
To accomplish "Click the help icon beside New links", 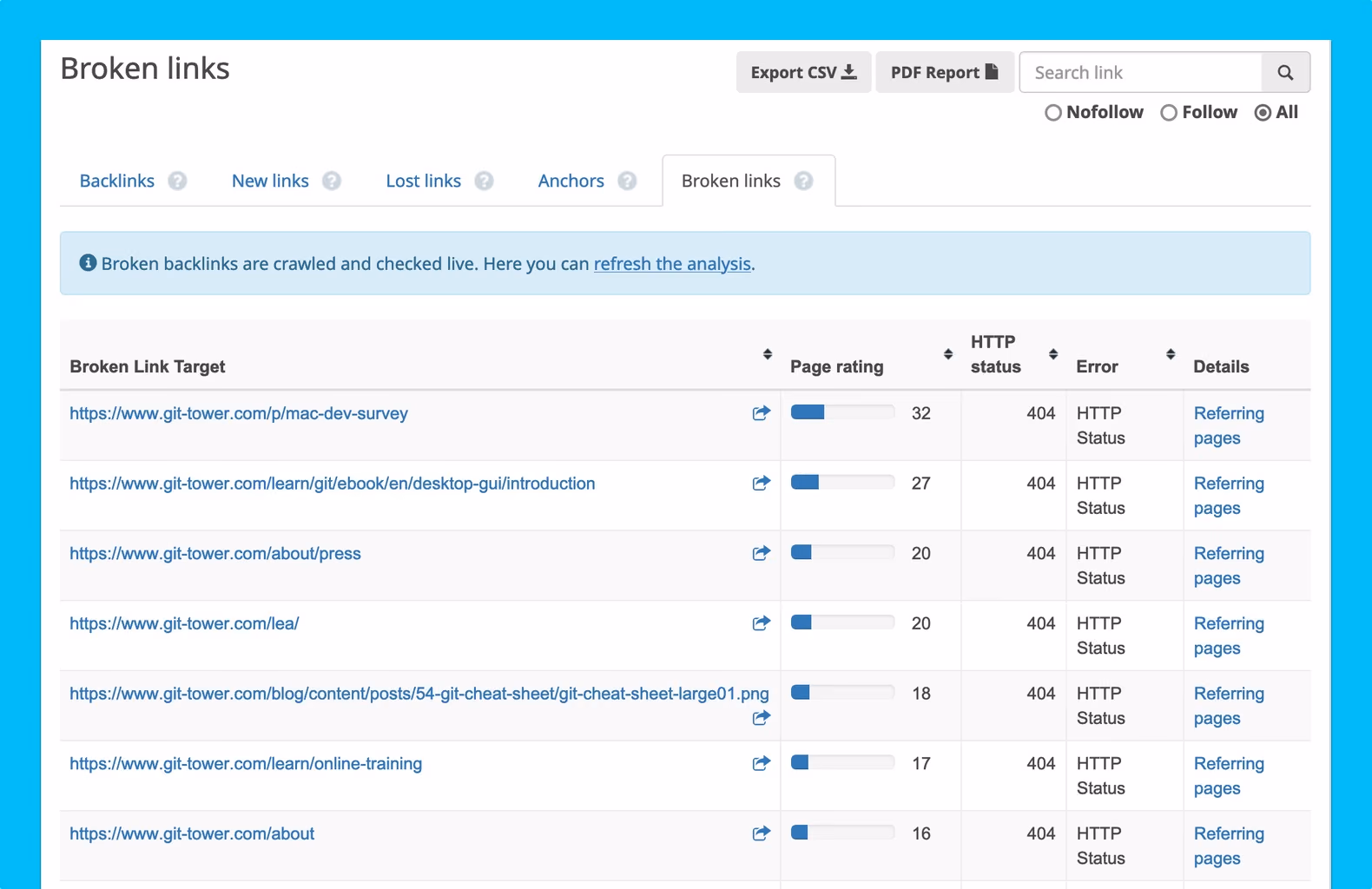I will 332,181.
